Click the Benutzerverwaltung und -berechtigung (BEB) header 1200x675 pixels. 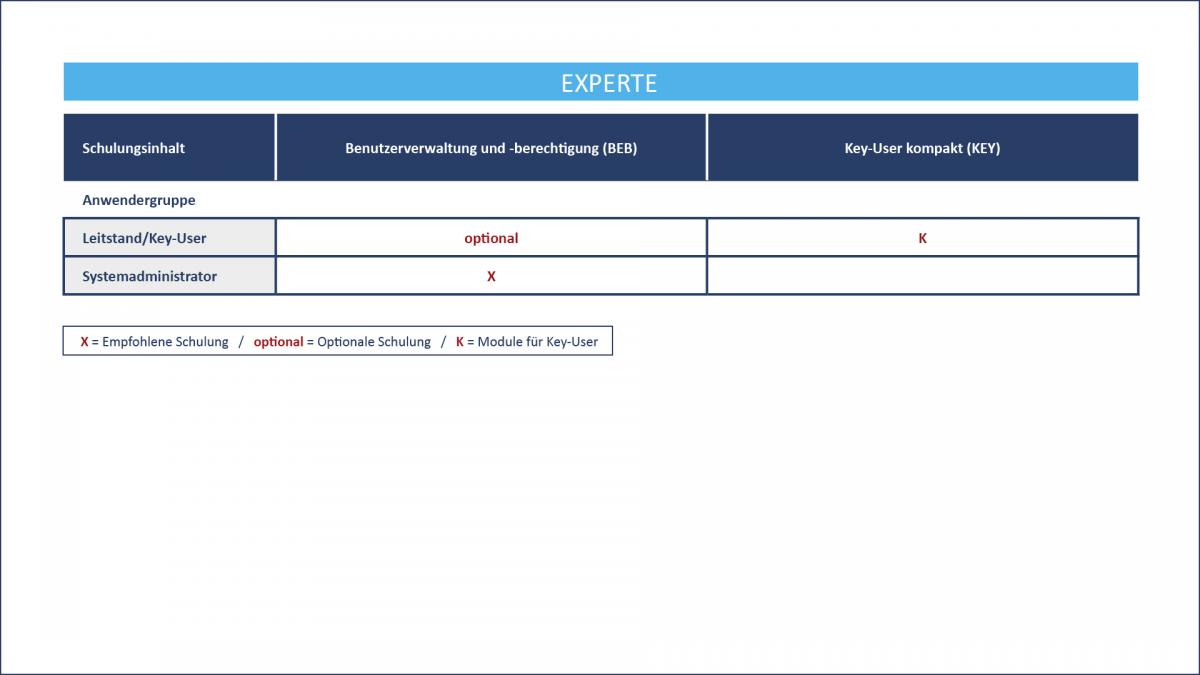pos(491,147)
